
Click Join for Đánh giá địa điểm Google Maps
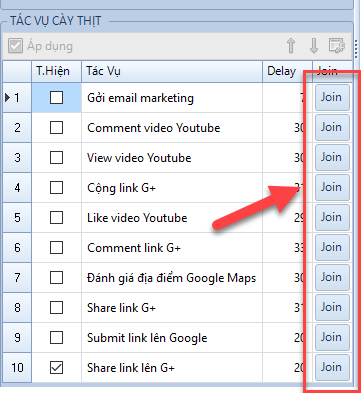point(332,277)
